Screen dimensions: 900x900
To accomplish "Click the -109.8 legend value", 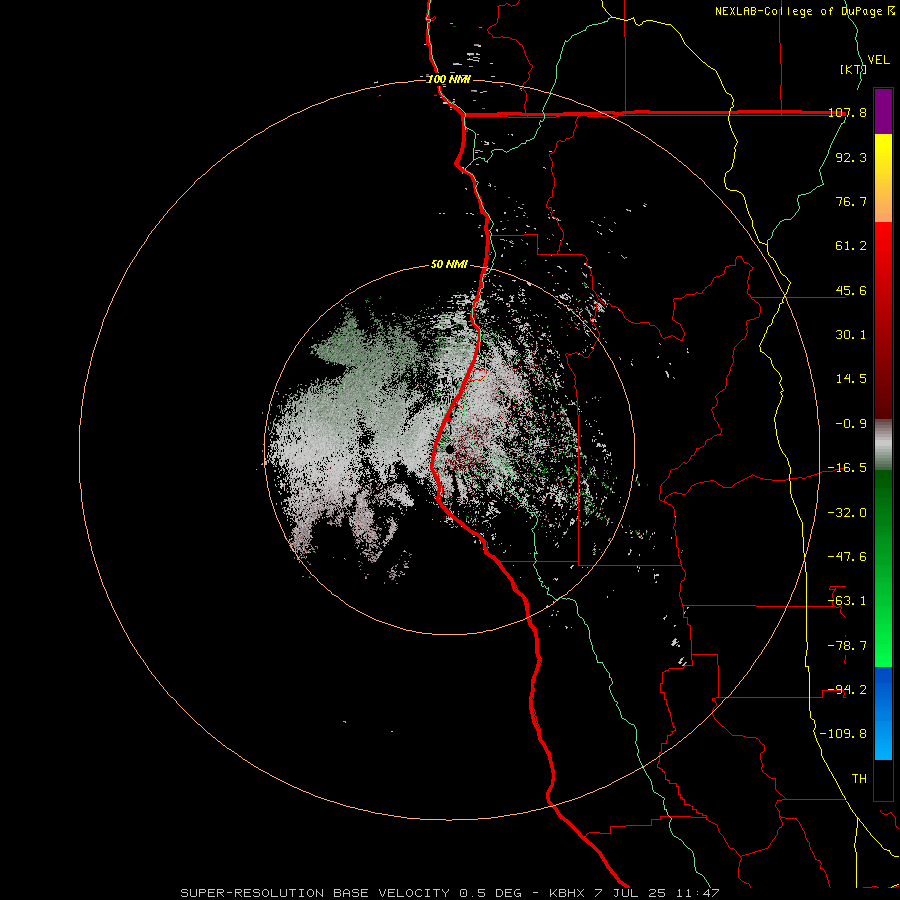I will pos(843,734).
